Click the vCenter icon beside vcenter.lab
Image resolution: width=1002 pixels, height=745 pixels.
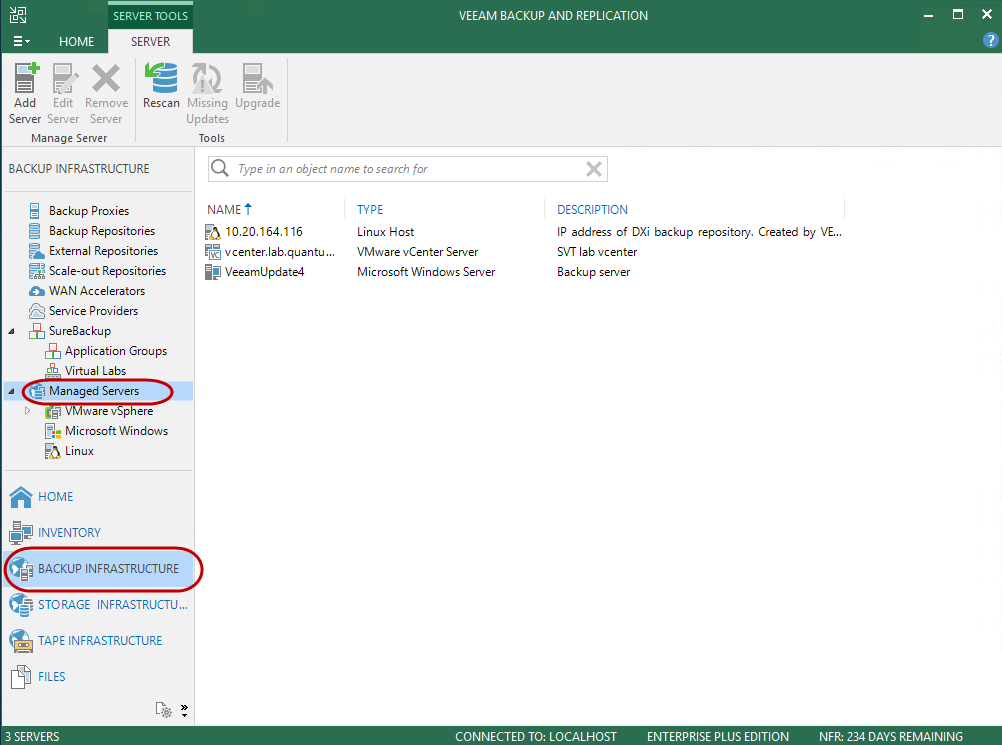tap(213, 252)
